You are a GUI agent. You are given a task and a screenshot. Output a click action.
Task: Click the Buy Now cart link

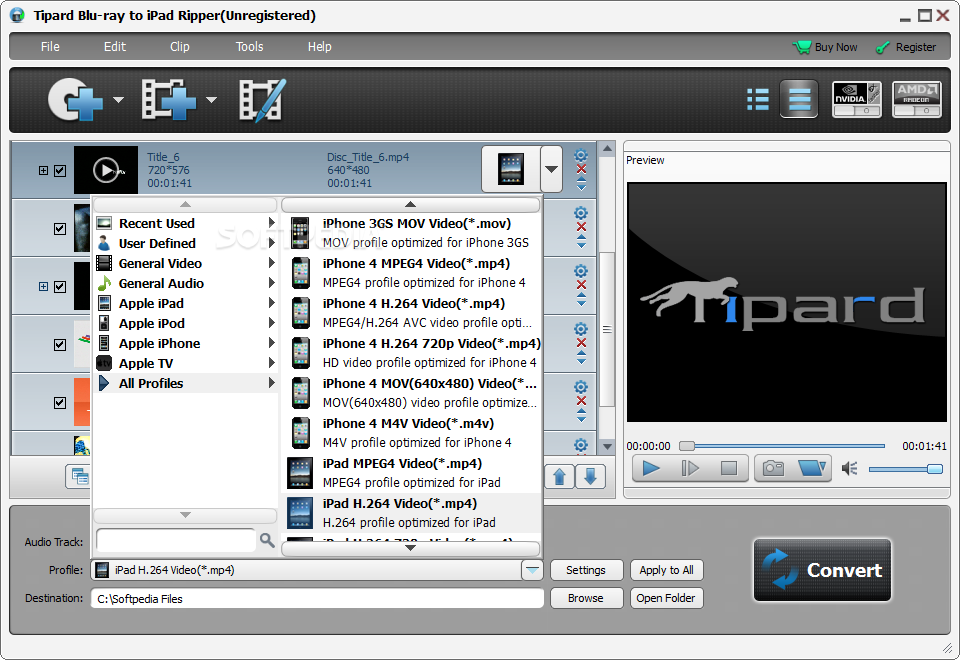coord(825,47)
